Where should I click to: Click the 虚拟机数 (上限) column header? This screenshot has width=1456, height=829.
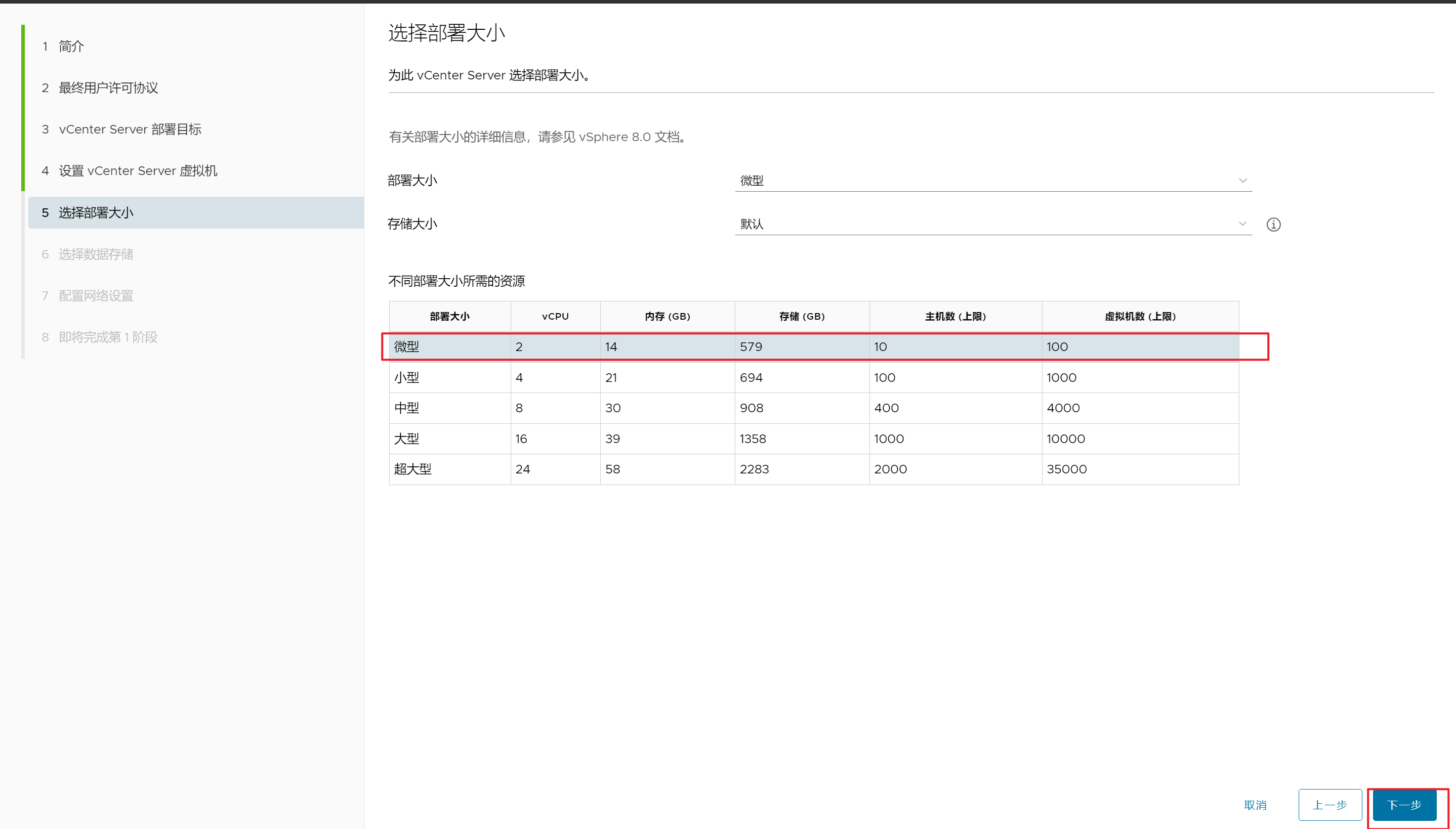pos(1140,316)
